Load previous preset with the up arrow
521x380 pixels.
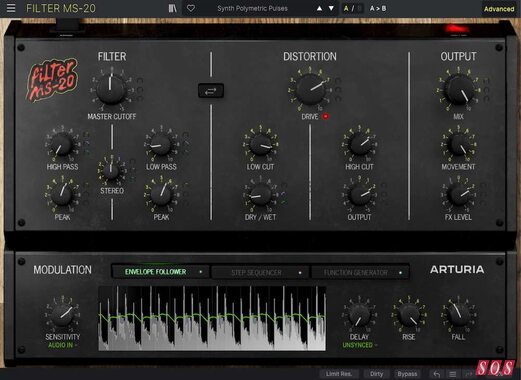click(319, 8)
